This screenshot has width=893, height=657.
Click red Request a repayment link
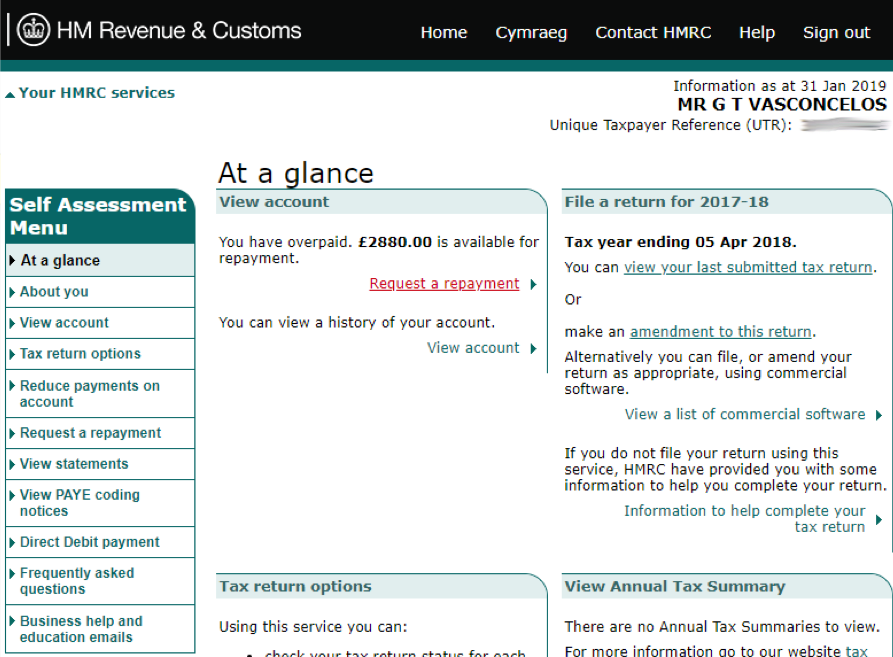tap(444, 284)
